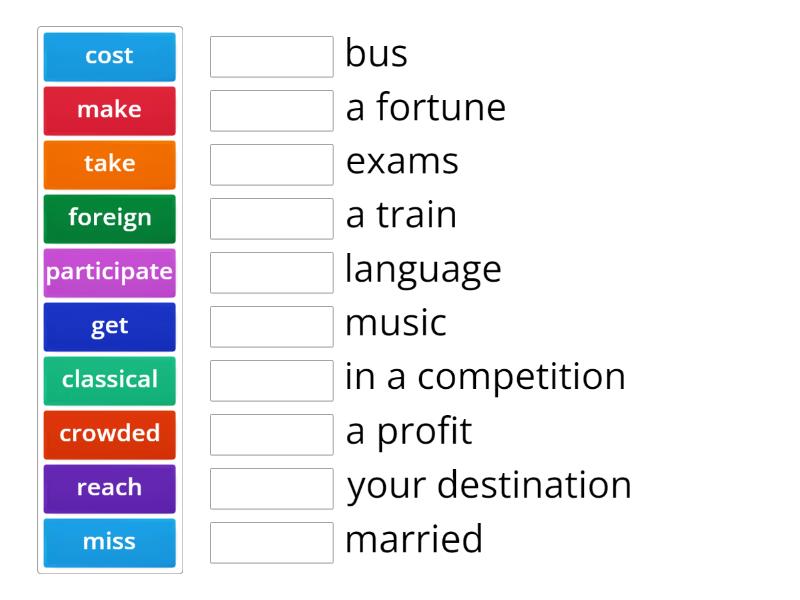The width and height of the screenshot is (800, 600).
Task: Click the empty box beside 'bus'
Action: tap(272, 57)
